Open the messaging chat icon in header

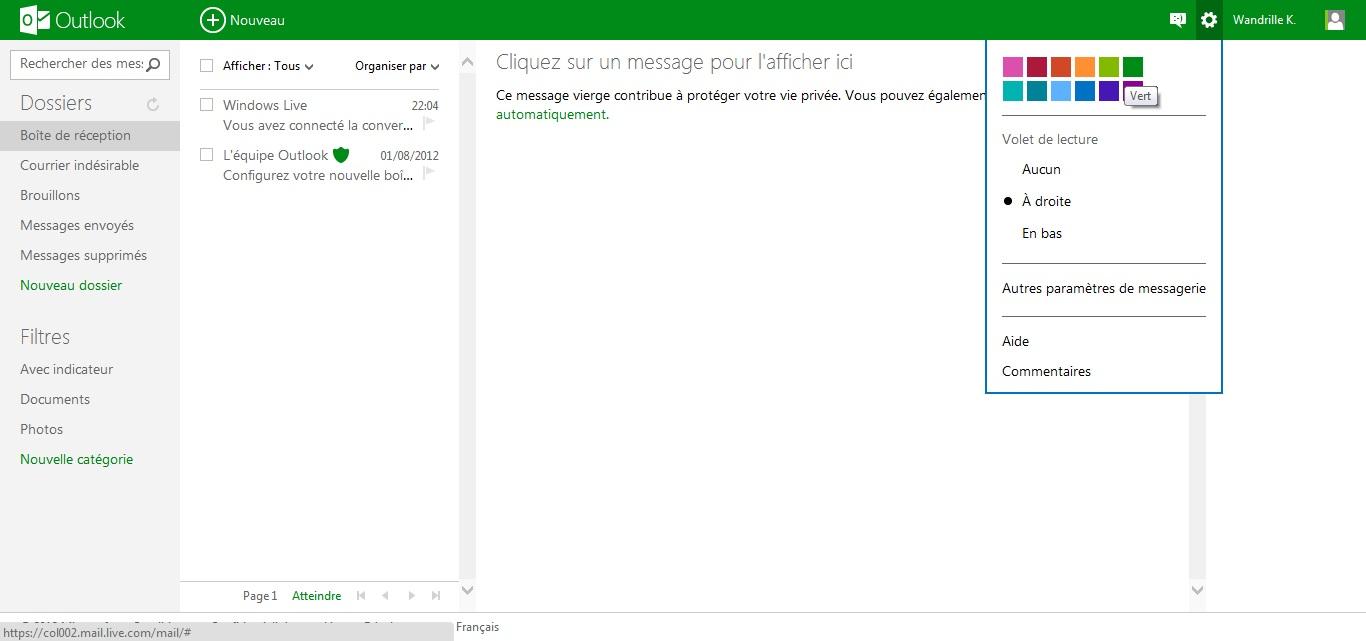[1178, 20]
